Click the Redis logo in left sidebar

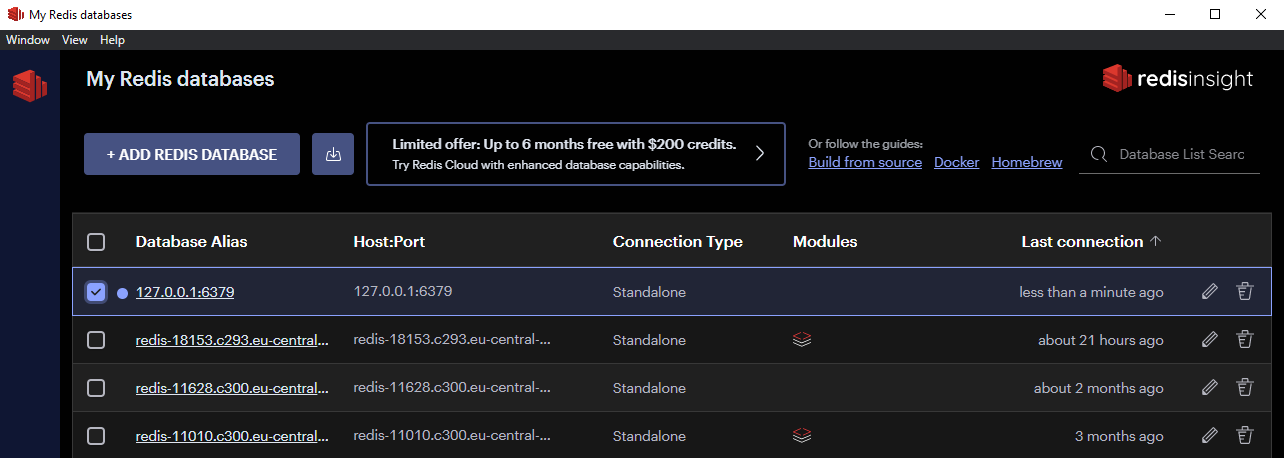click(x=30, y=86)
